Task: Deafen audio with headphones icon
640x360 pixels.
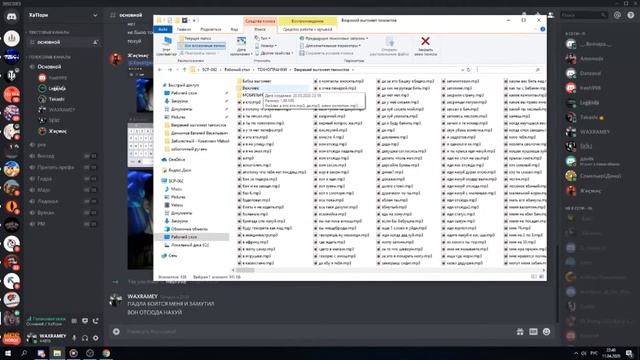Action: [x=85, y=338]
